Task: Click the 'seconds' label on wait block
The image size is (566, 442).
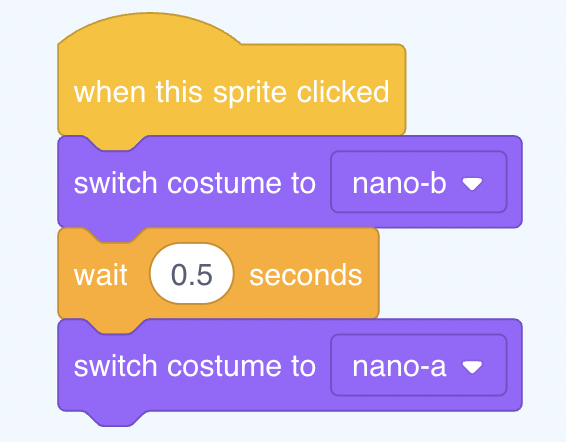Action: (306, 275)
